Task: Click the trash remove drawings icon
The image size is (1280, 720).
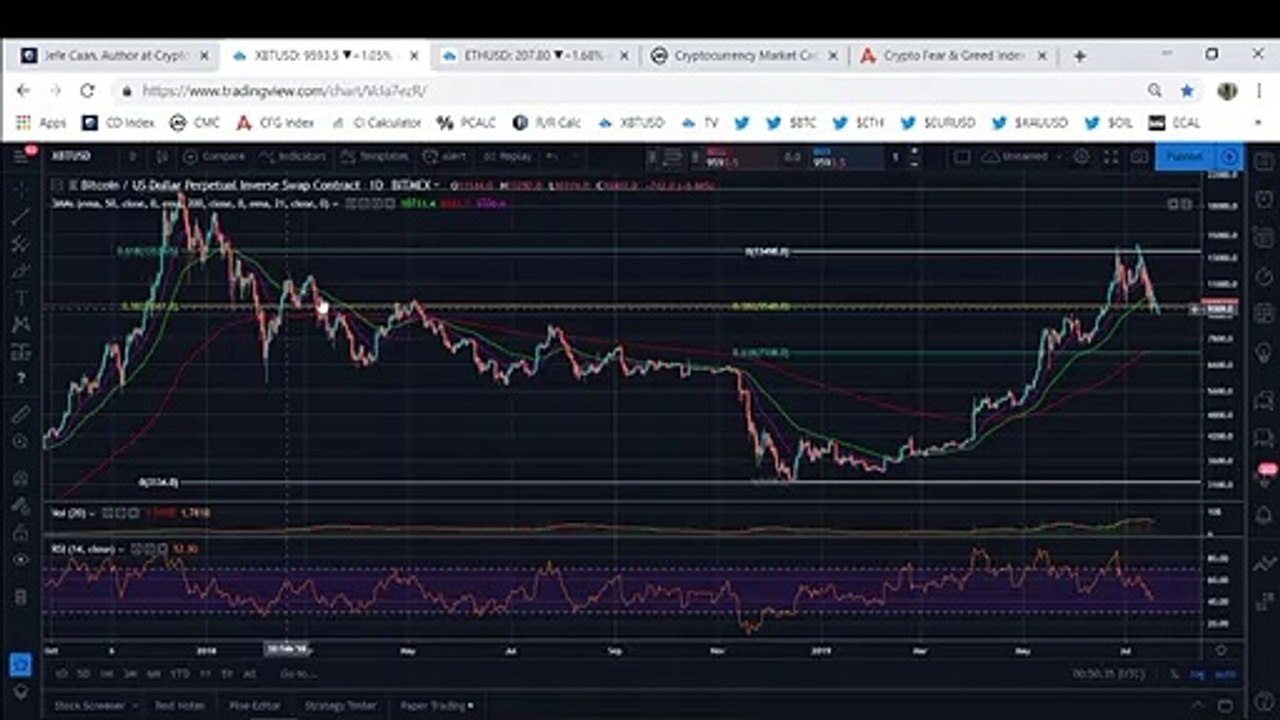Action: pyautogui.click(x=21, y=597)
